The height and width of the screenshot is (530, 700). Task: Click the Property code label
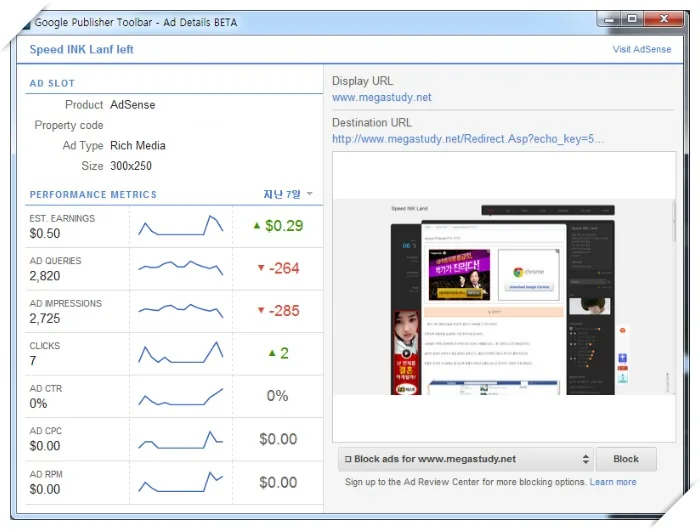(69, 125)
